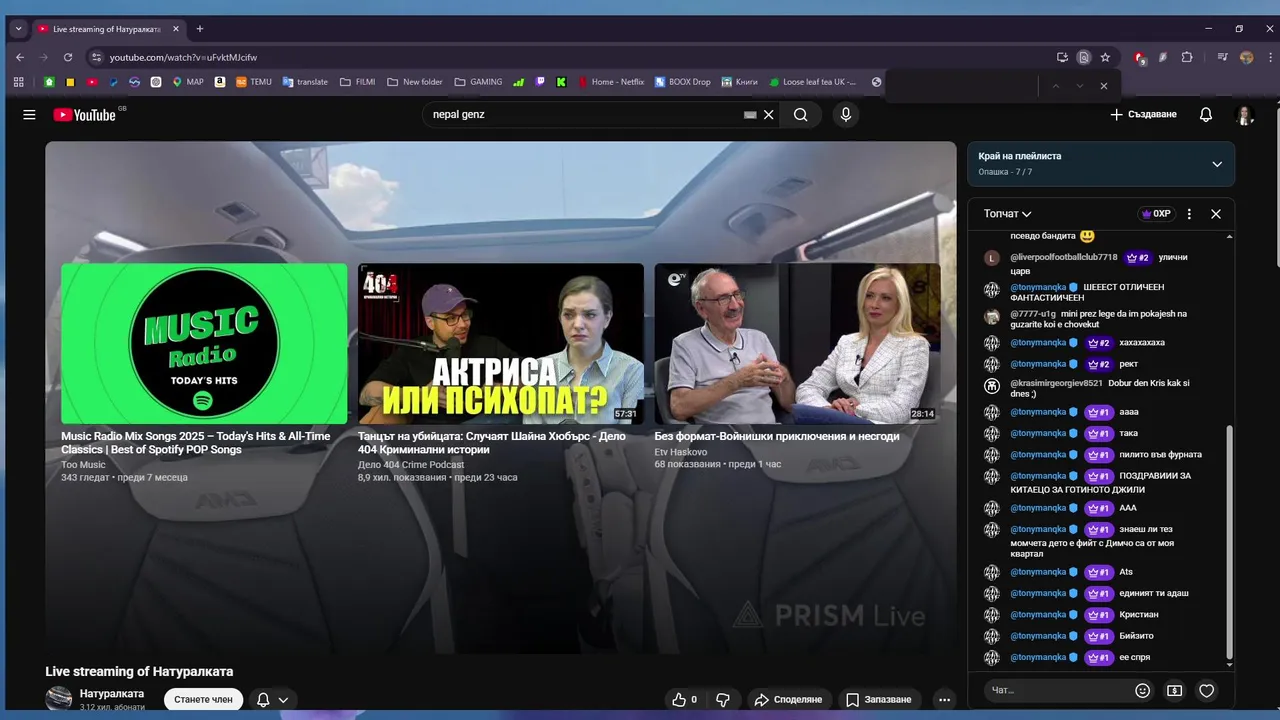
Task: Close the find-in-page bar
Action: point(1104,86)
